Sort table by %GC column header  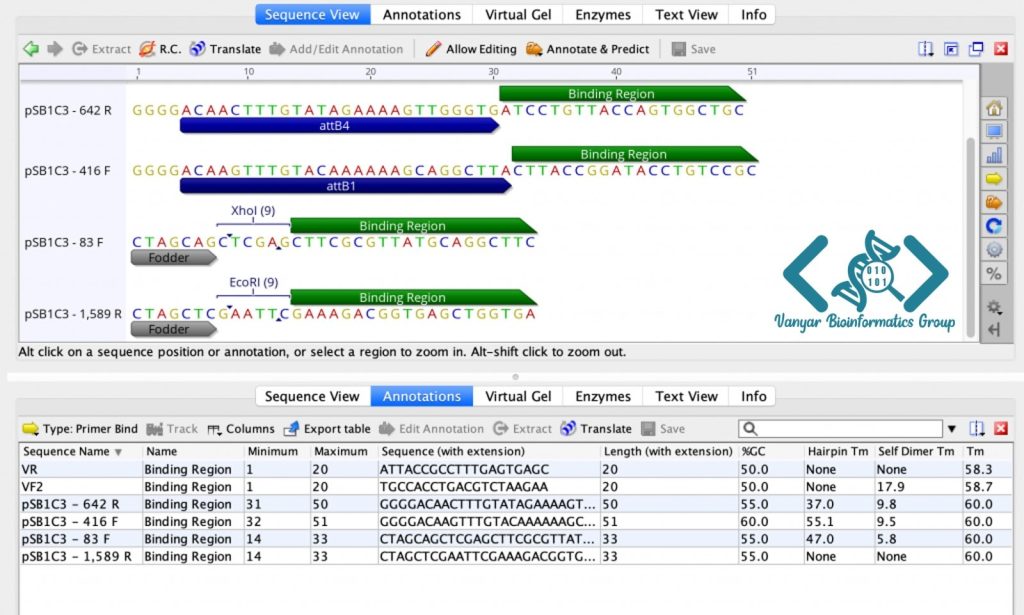(771, 452)
